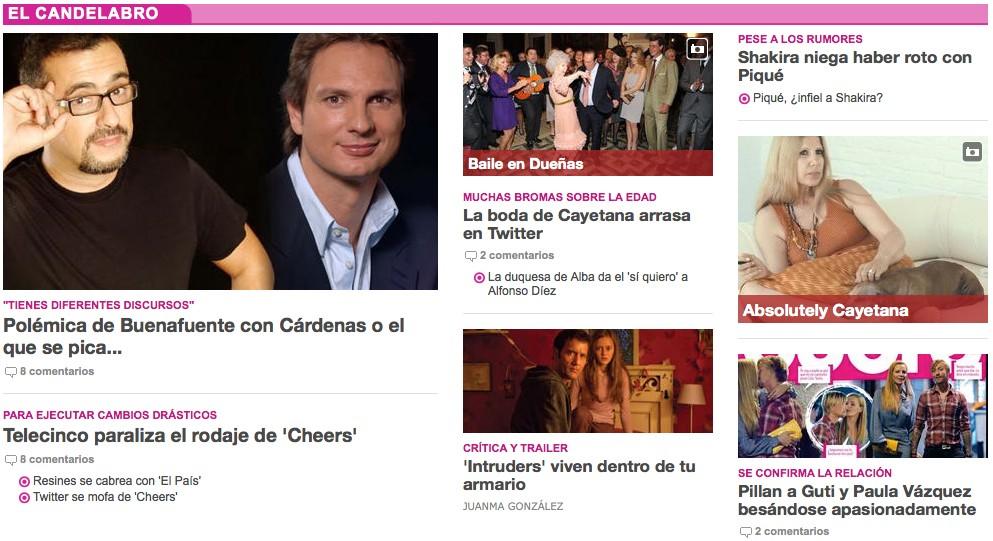Open the headline 'Polémica de Buenafuente con Cárdenas'
The image size is (993, 541).
[203, 336]
